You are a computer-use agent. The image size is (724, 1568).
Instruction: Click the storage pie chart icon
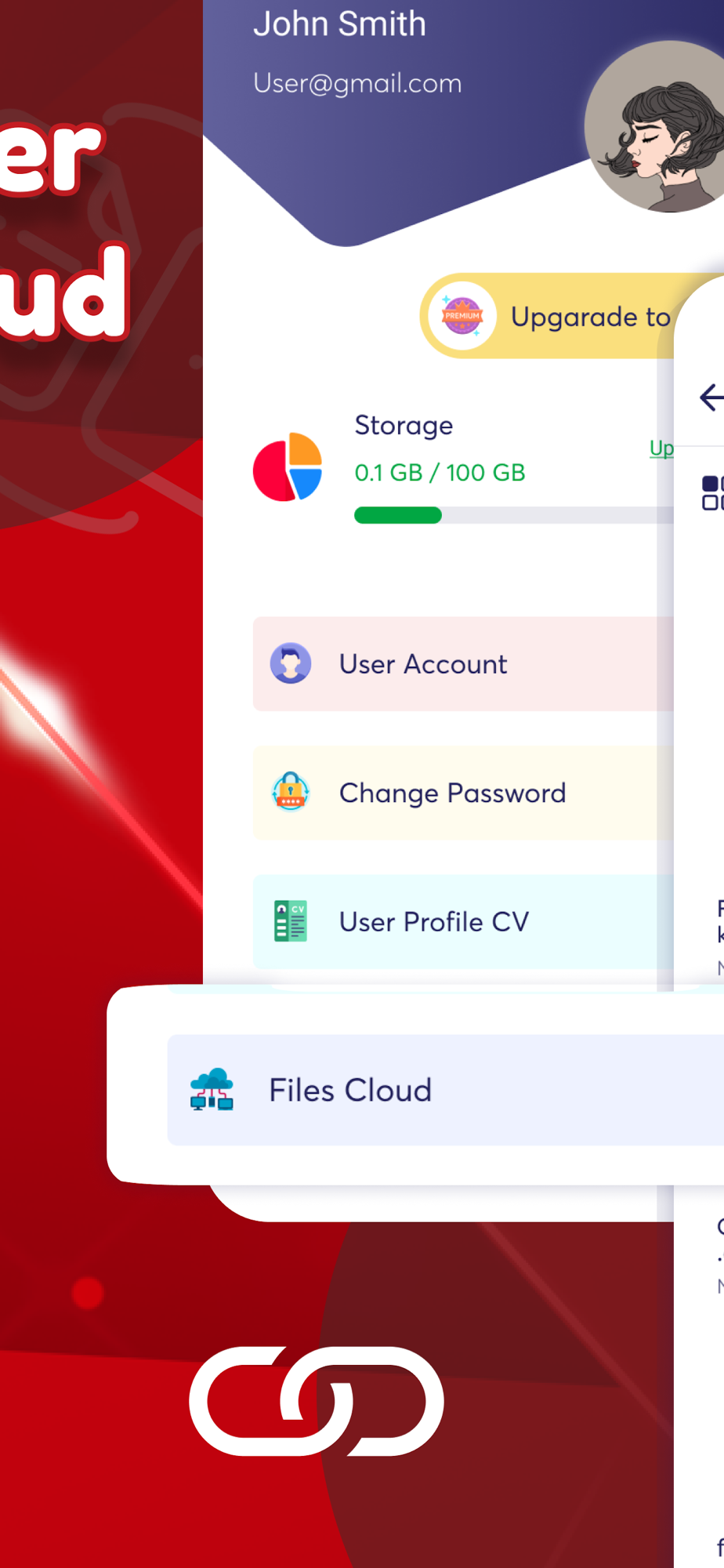(x=288, y=466)
